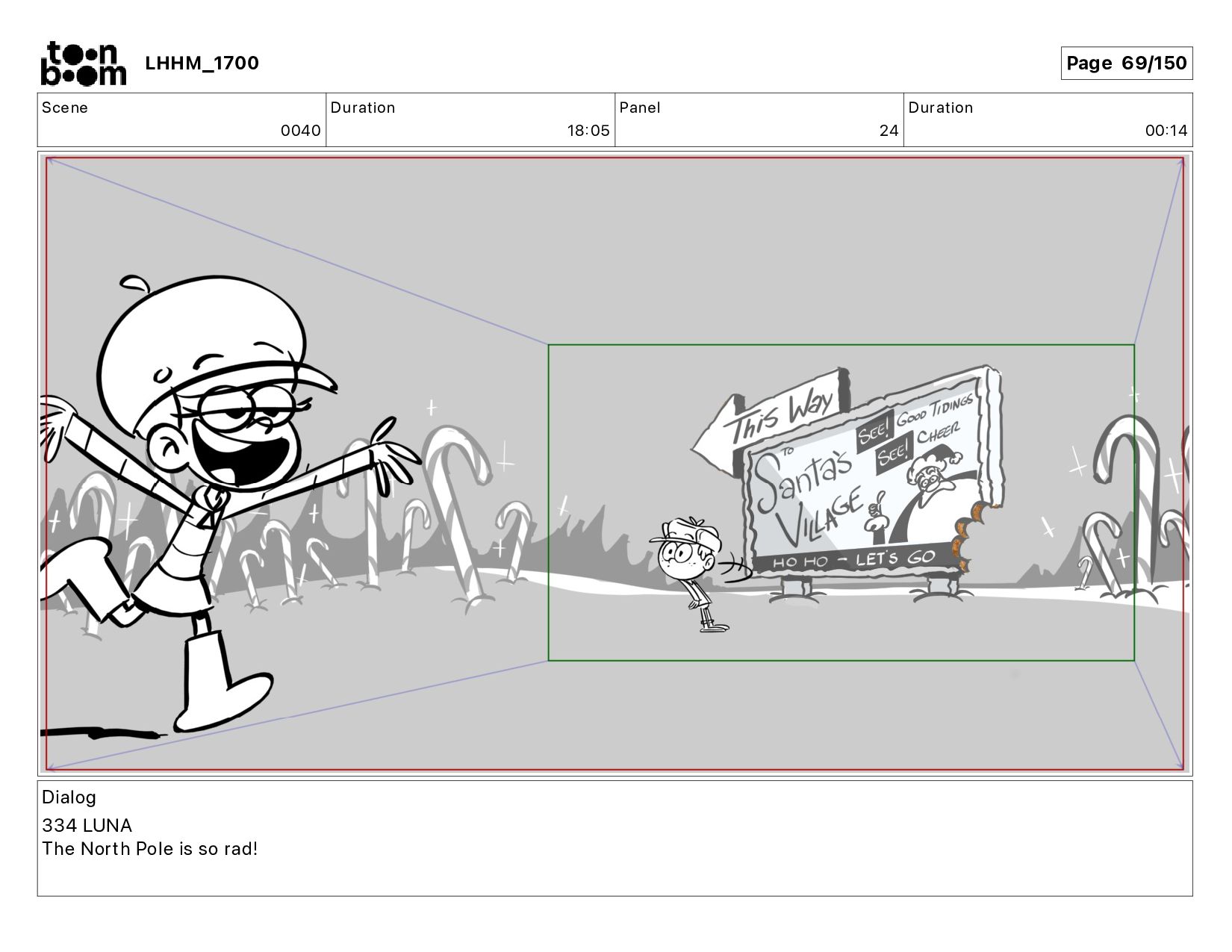
Task: Select the Panel label
Action: point(640,108)
